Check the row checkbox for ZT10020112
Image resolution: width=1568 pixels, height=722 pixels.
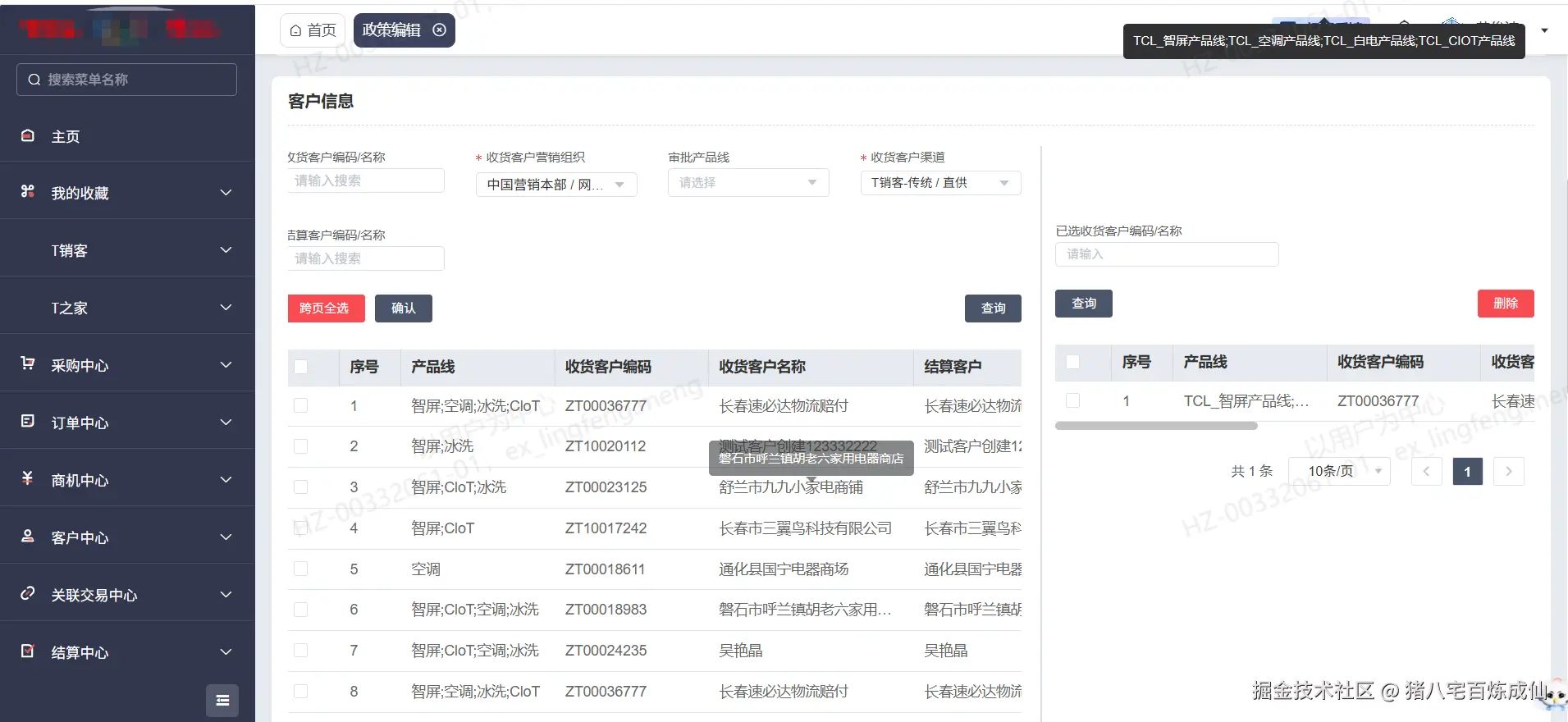click(x=301, y=446)
